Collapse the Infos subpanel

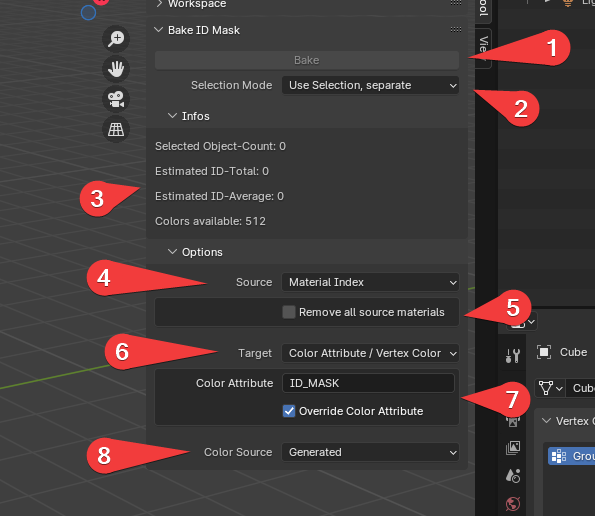(172, 116)
